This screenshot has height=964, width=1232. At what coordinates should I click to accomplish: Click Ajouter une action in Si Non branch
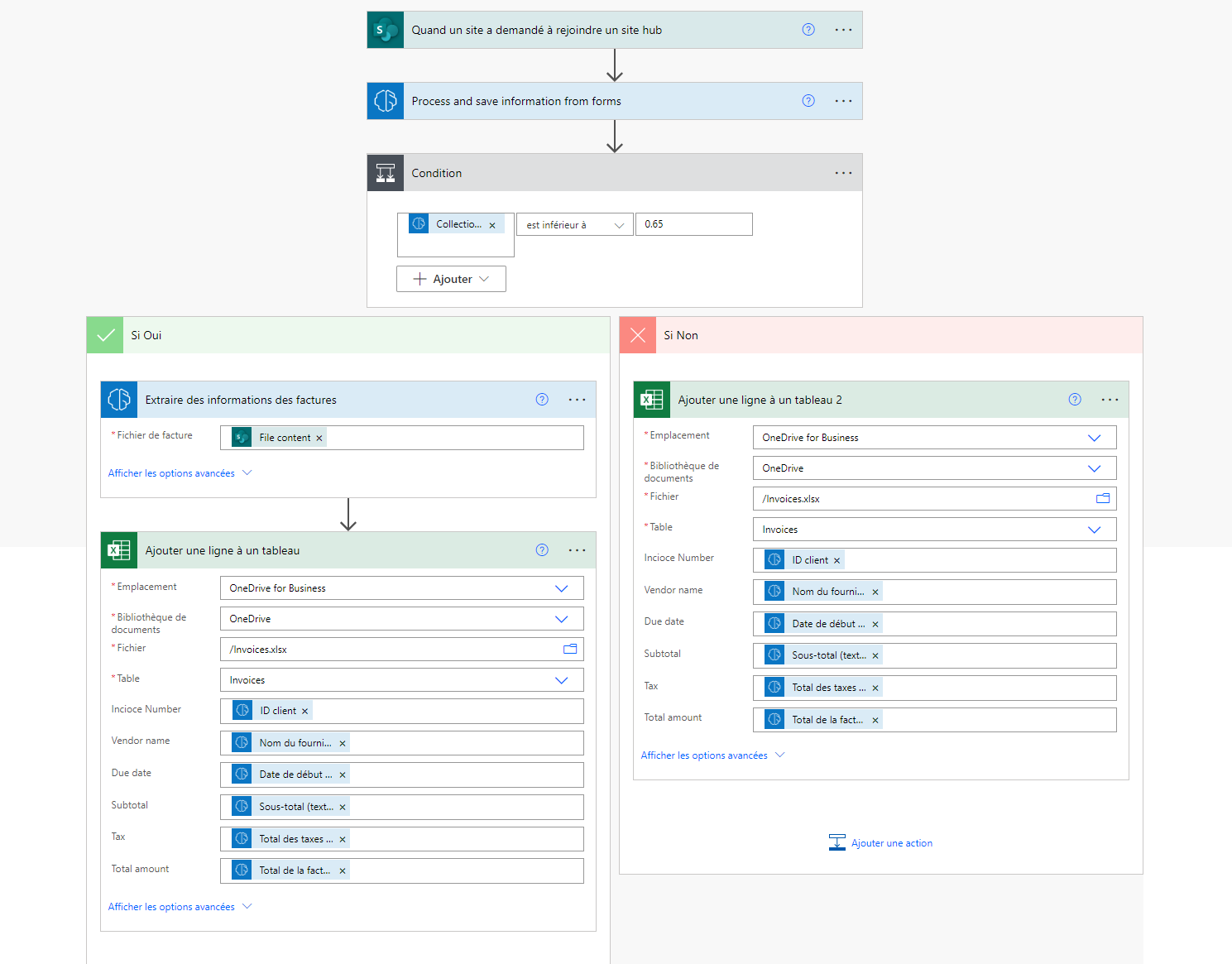tap(880, 843)
